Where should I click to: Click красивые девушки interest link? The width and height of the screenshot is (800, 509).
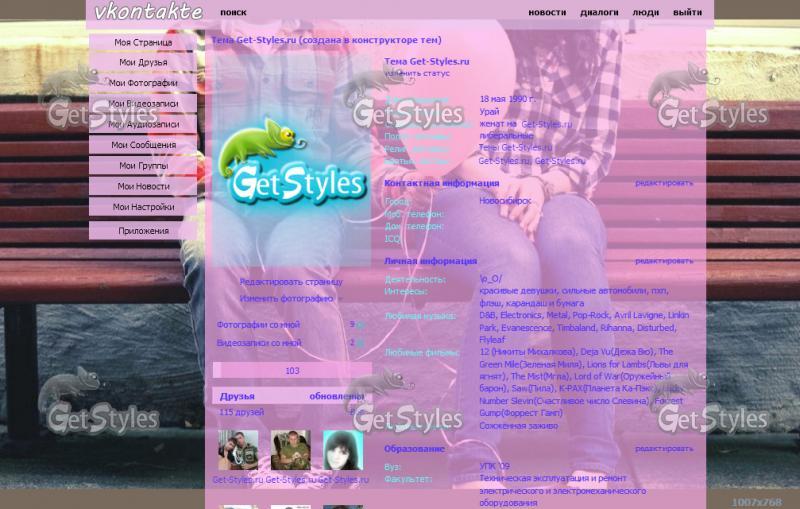[518, 291]
